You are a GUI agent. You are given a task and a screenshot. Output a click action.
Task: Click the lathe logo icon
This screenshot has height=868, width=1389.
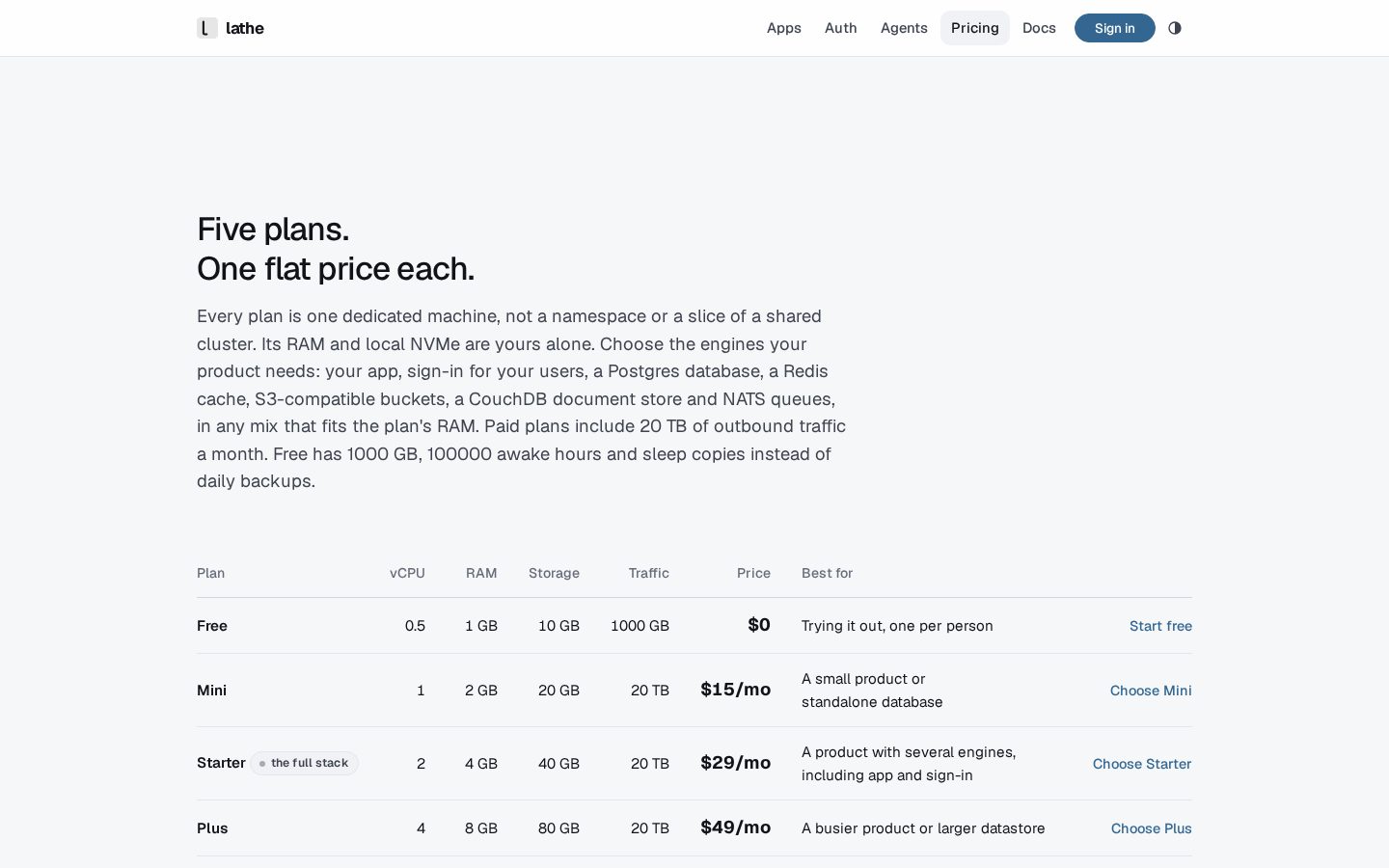coord(207,28)
